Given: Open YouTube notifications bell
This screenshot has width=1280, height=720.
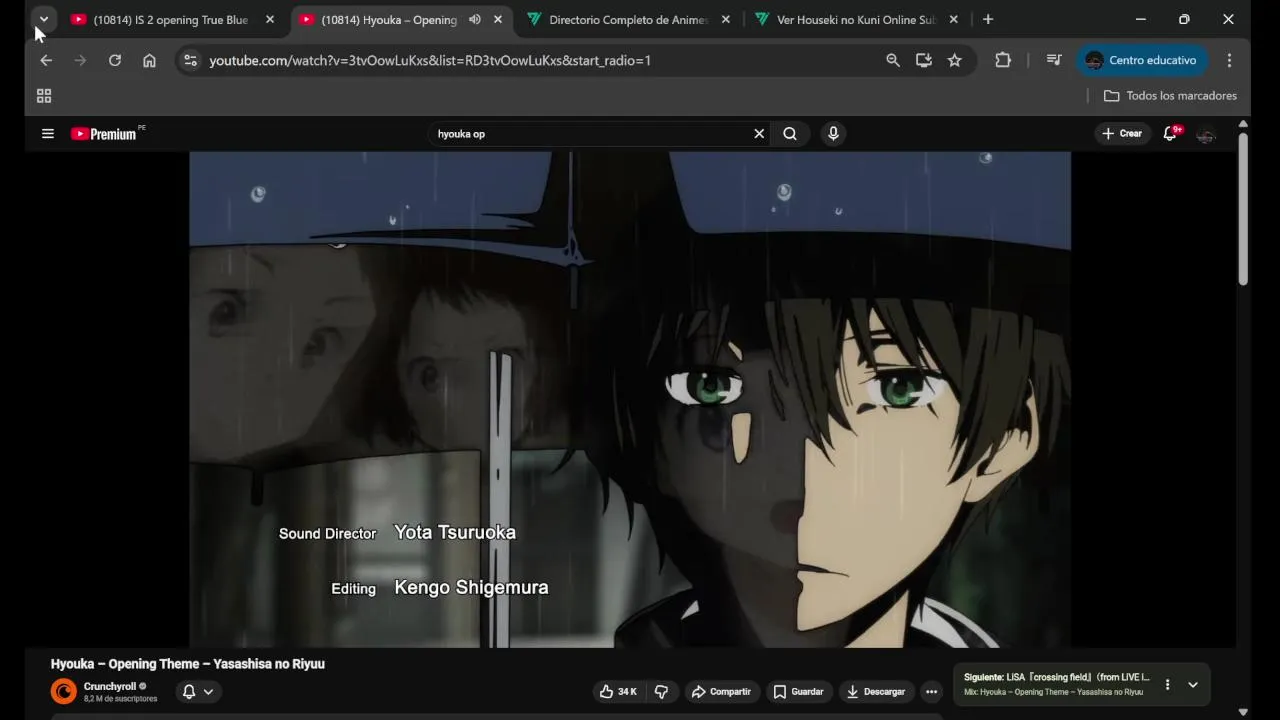Looking at the screenshot, I should [x=1170, y=133].
